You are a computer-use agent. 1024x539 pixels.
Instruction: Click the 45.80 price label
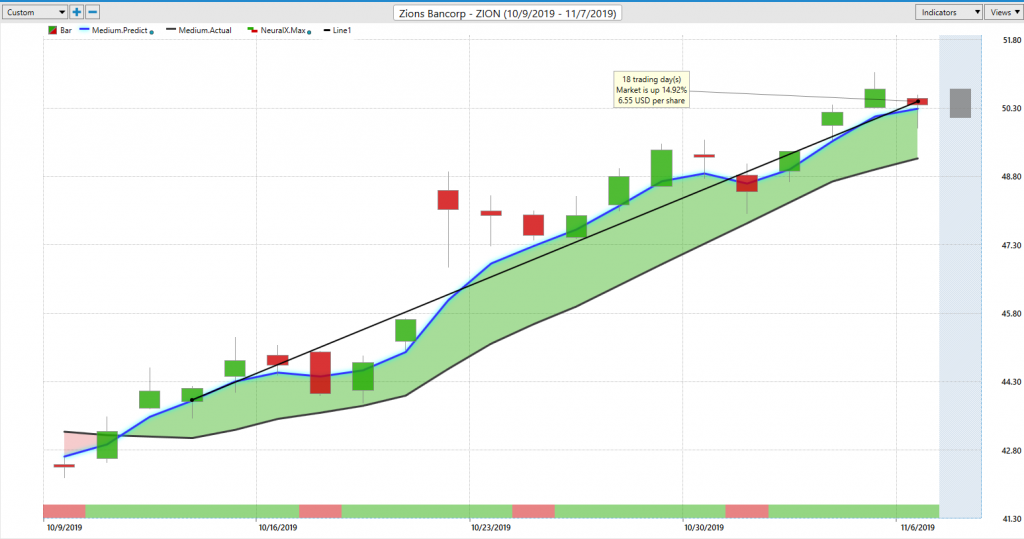click(x=1012, y=314)
